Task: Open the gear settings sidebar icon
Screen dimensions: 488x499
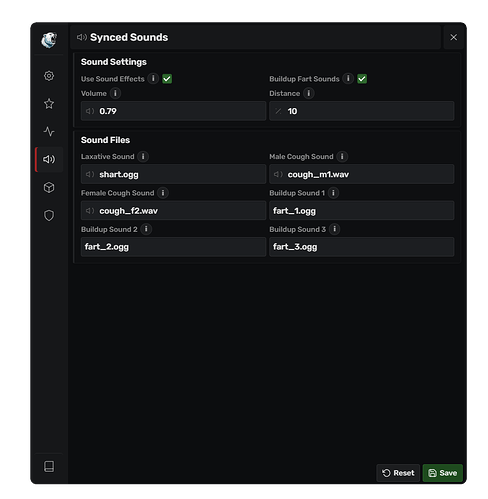Action: coord(49,76)
